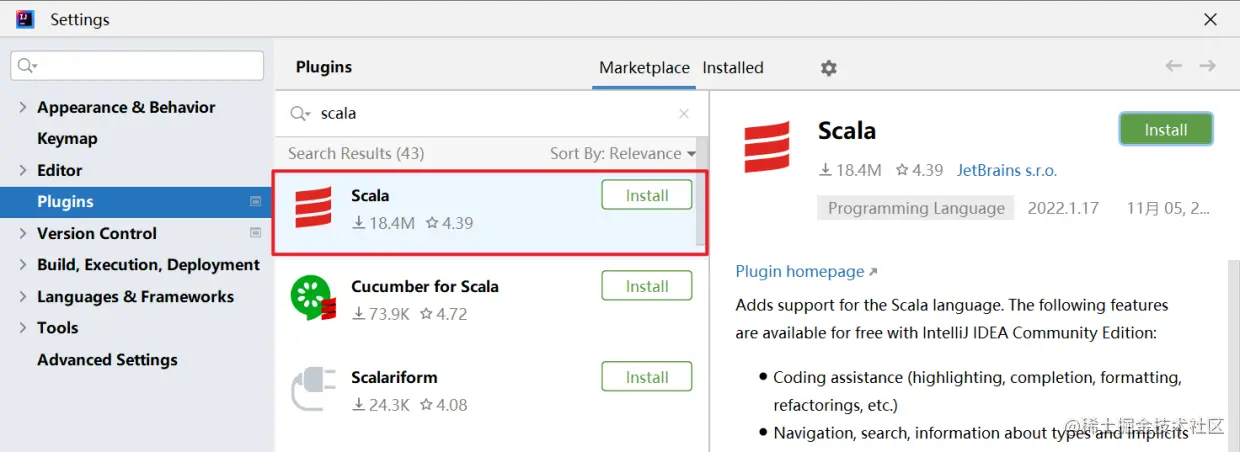Navigate back with the left arrow
Screen dimensions: 1240x452
[1174, 66]
